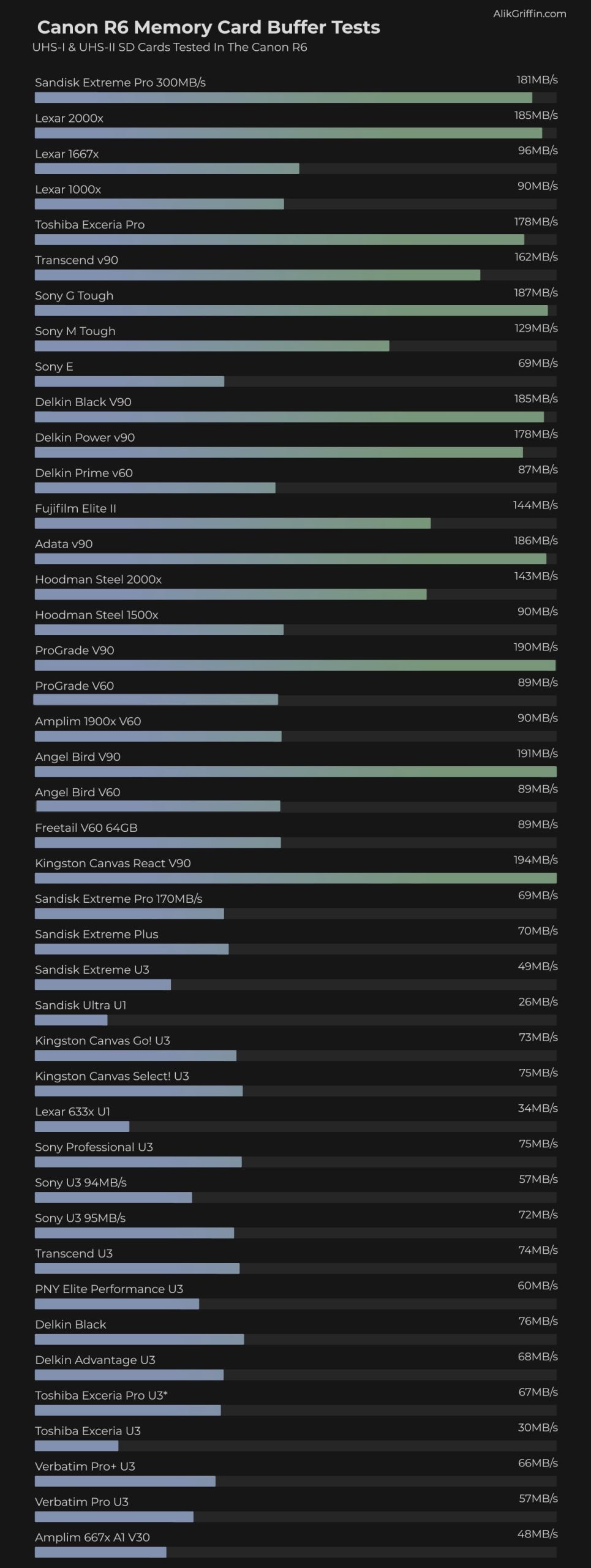This screenshot has width=591, height=1568.
Task: Click the 26MB/s speed value
Action: (x=538, y=1002)
